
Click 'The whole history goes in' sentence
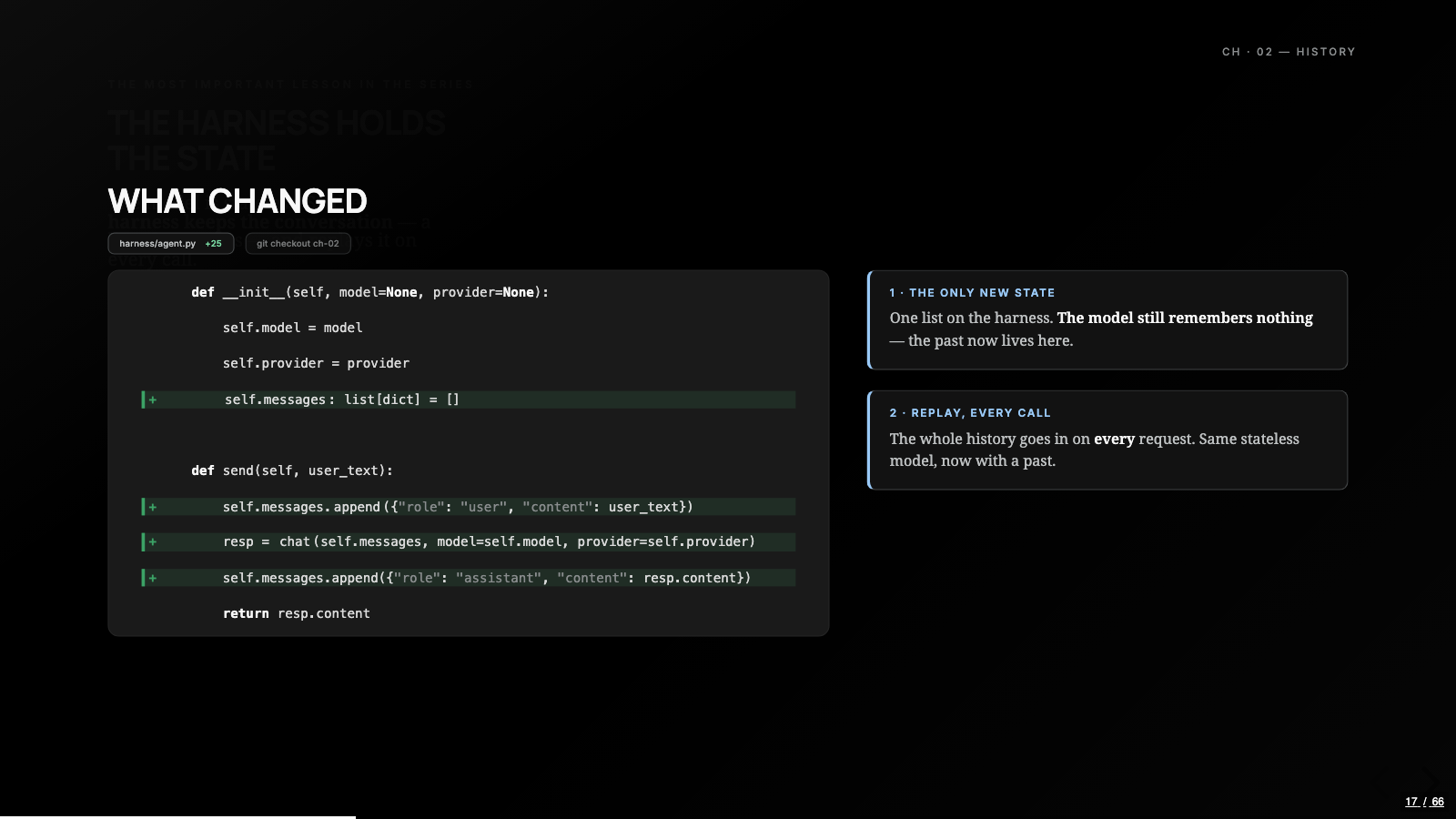click(x=1095, y=450)
